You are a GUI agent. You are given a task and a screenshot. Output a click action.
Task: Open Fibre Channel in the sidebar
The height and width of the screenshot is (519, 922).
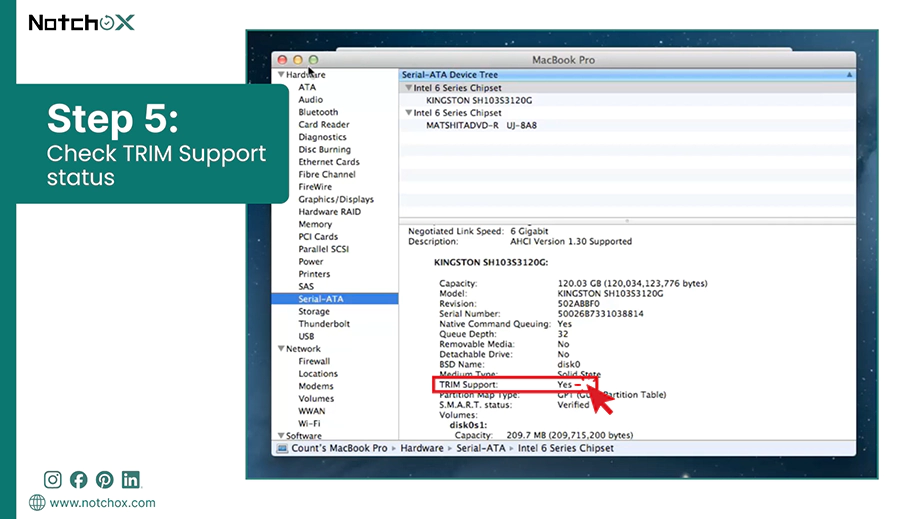click(x=327, y=175)
